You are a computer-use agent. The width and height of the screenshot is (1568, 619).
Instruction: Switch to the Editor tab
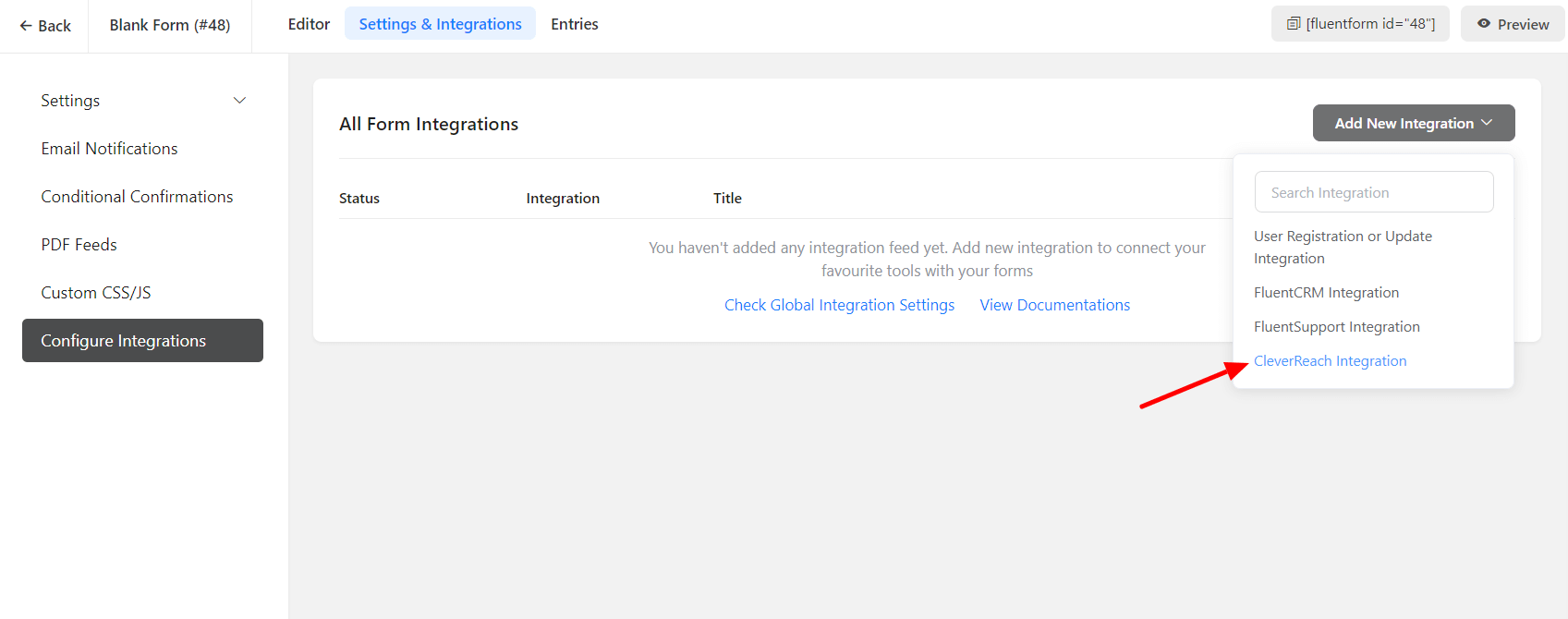click(309, 24)
